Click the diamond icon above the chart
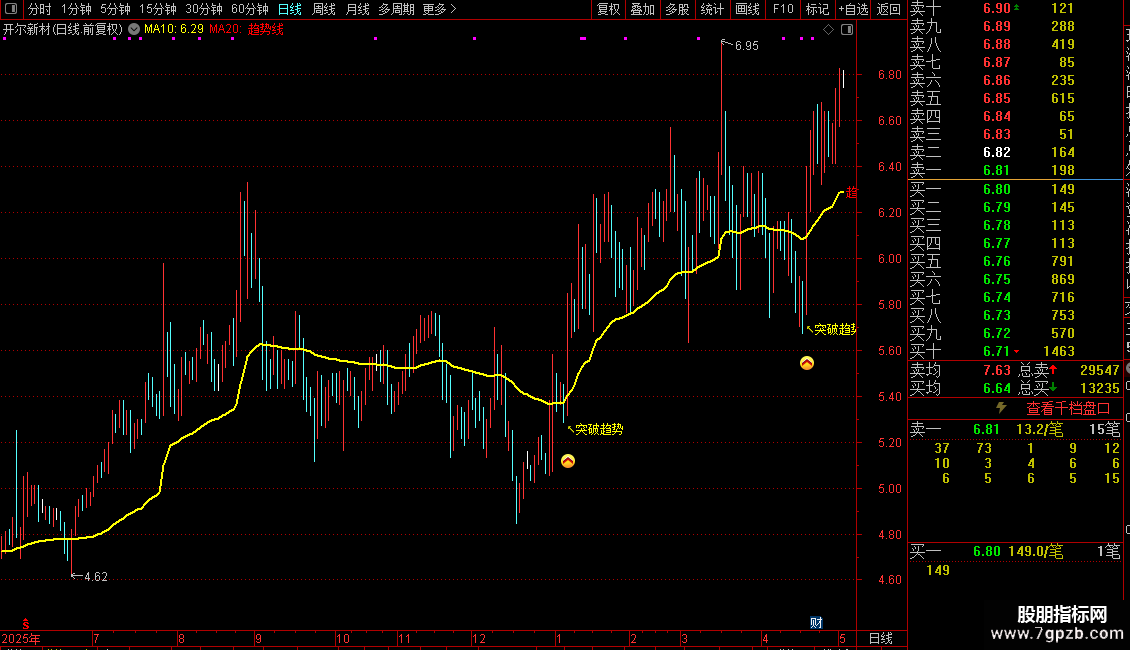Viewport: 1130px width, 650px height. tap(829, 29)
